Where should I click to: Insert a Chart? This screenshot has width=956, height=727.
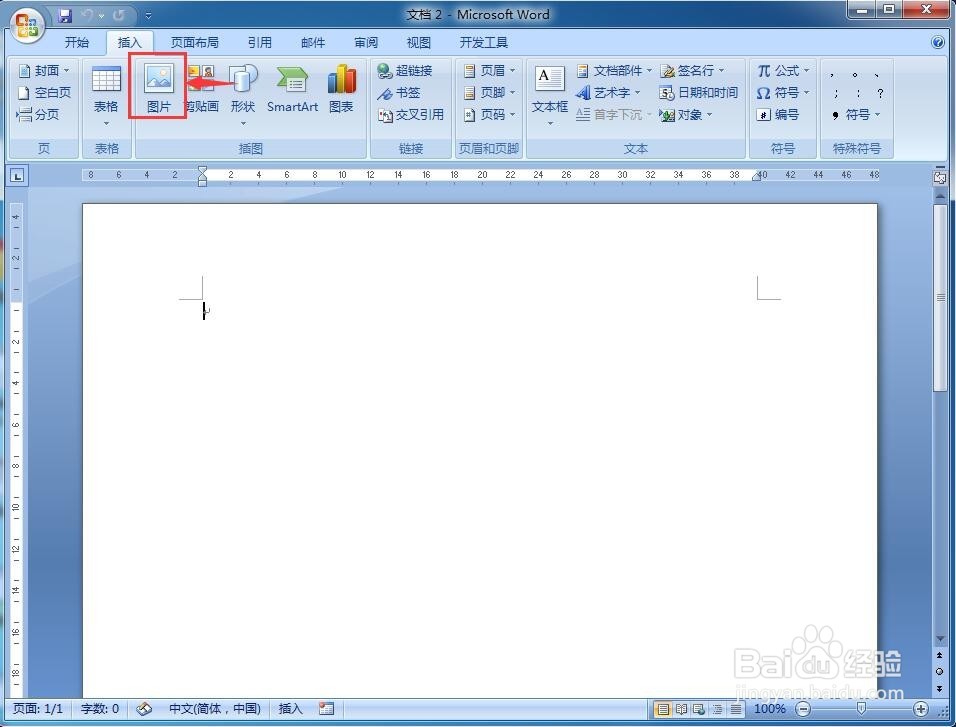coord(341,88)
